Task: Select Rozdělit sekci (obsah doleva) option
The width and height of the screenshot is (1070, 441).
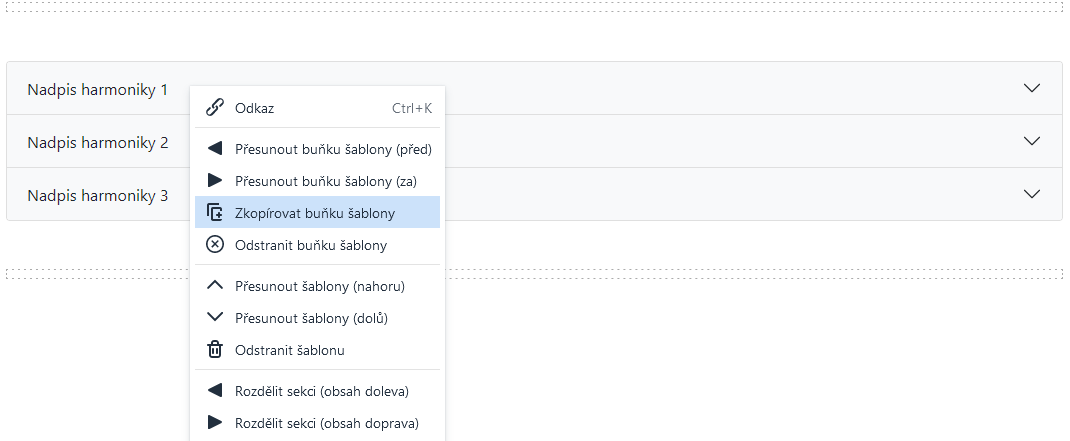Action: point(317,390)
